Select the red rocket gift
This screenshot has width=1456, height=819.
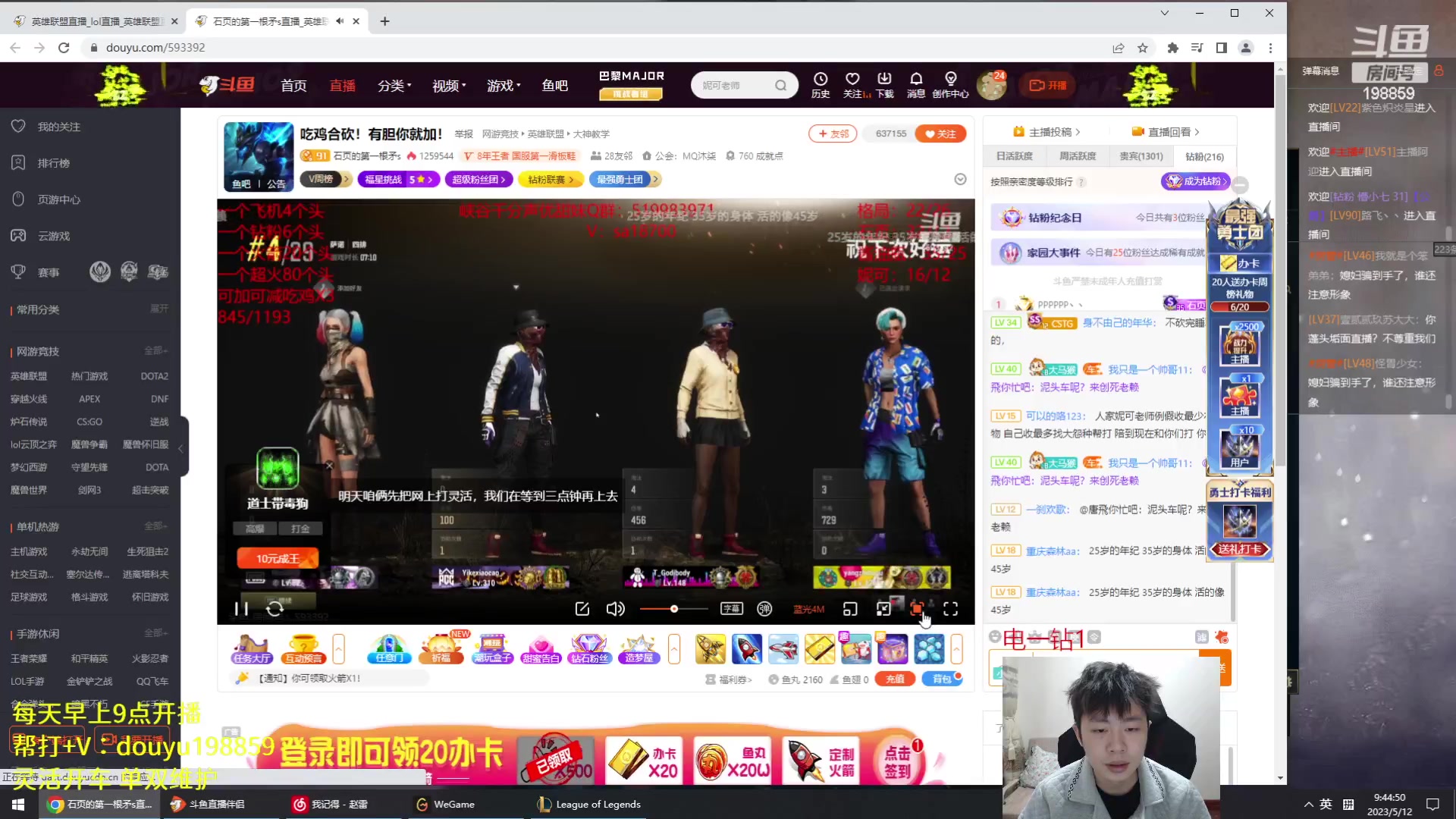point(748,649)
